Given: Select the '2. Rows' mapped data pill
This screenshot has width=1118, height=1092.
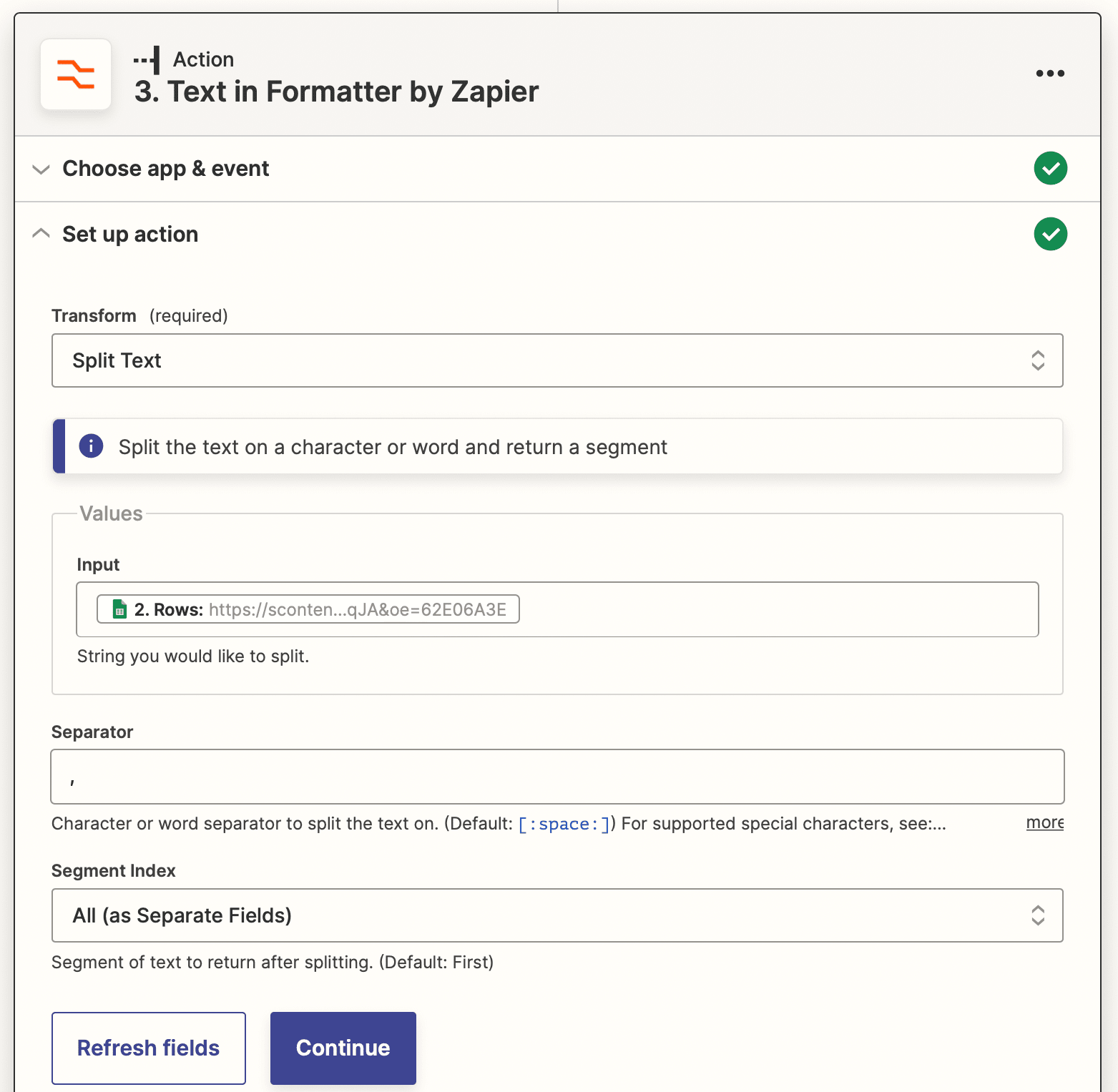Looking at the screenshot, I should (x=308, y=609).
